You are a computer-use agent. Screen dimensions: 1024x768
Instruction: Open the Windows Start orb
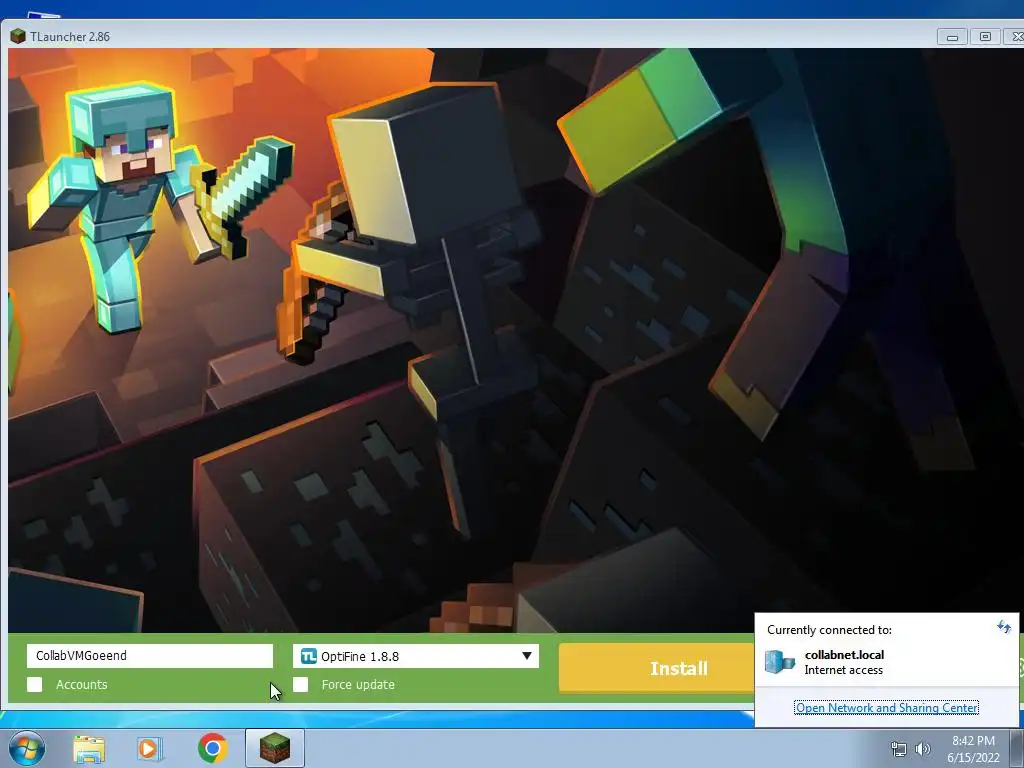point(26,748)
